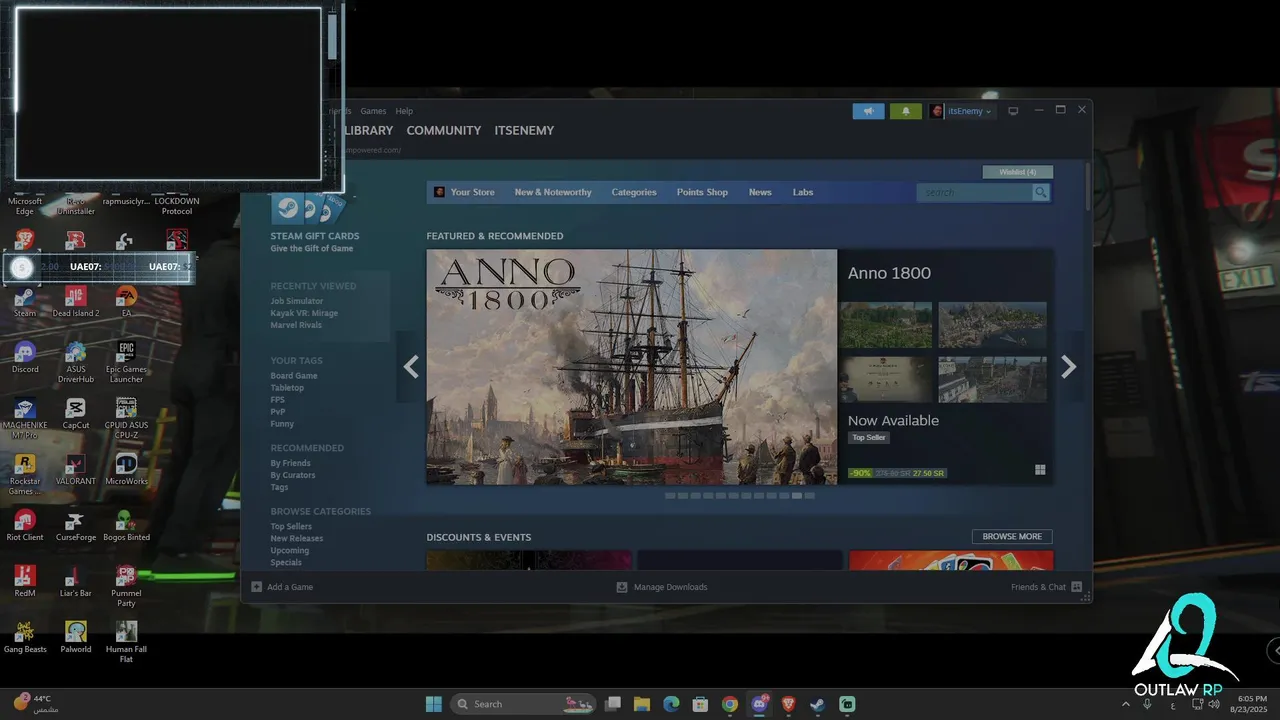Open News store tab

(x=760, y=192)
